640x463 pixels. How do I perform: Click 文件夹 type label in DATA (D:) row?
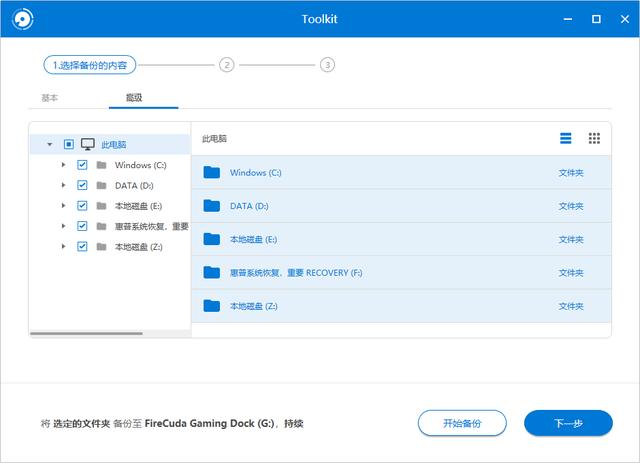pos(571,206)
